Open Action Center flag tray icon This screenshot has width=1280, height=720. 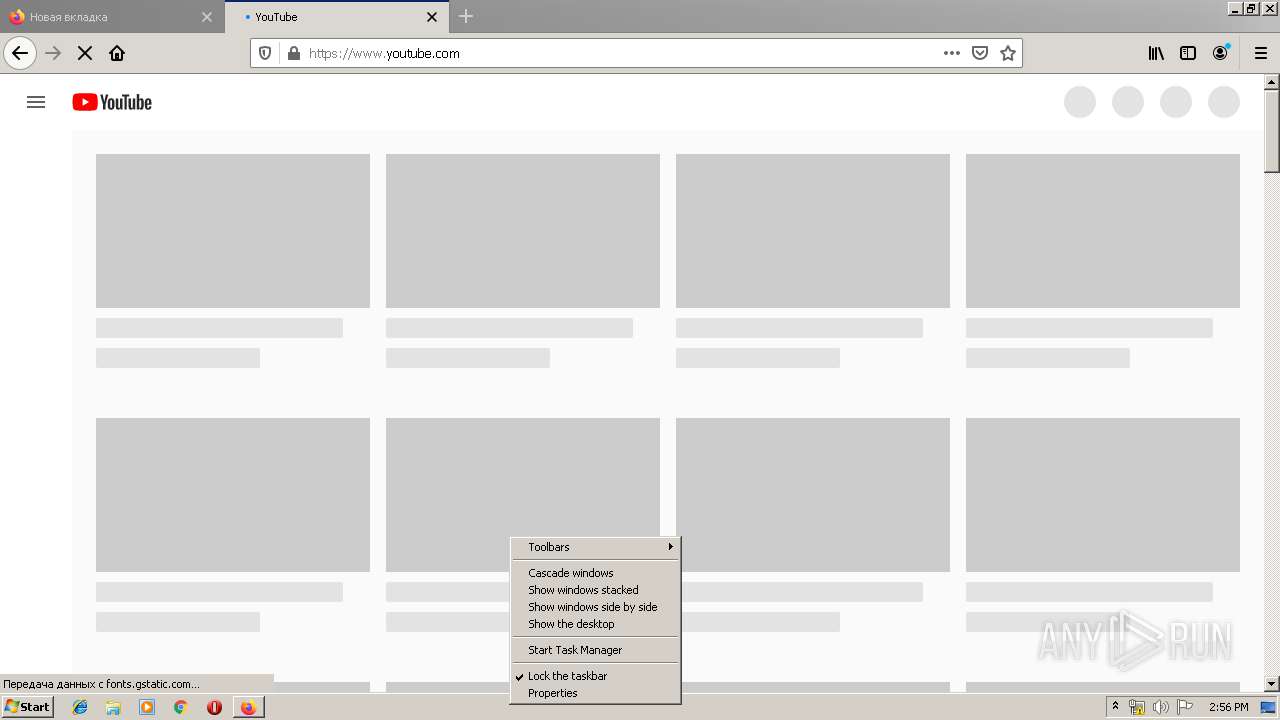(x=1185, y=707)
